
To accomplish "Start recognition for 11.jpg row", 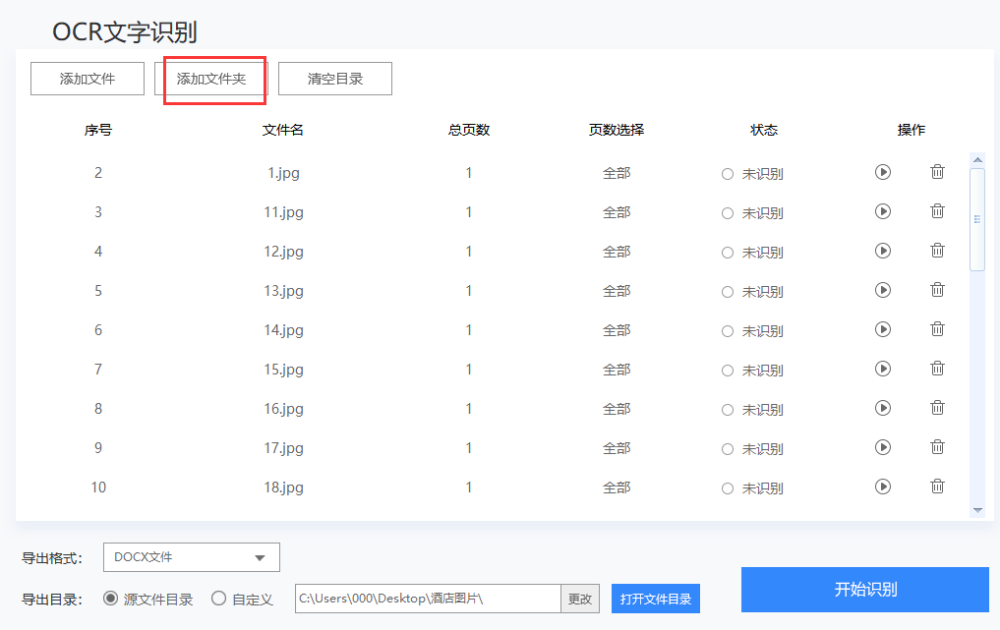I will (x=883, y=212).
